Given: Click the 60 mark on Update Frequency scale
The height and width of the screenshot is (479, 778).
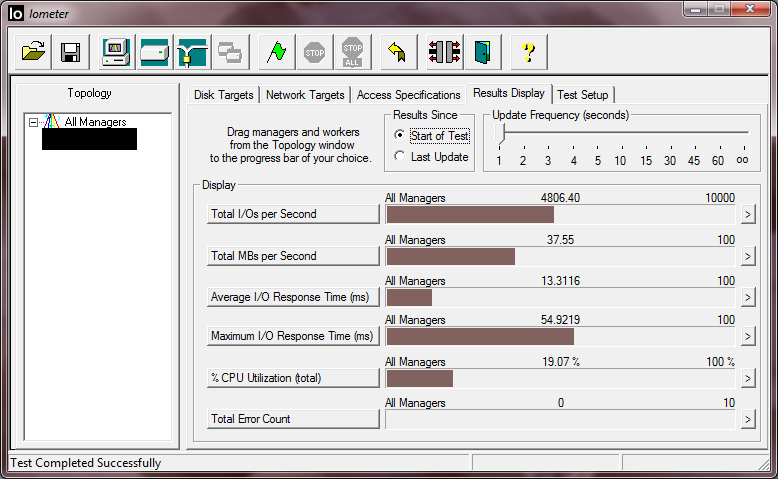Looking at the screenshot, I should click(x=718, y=161).
